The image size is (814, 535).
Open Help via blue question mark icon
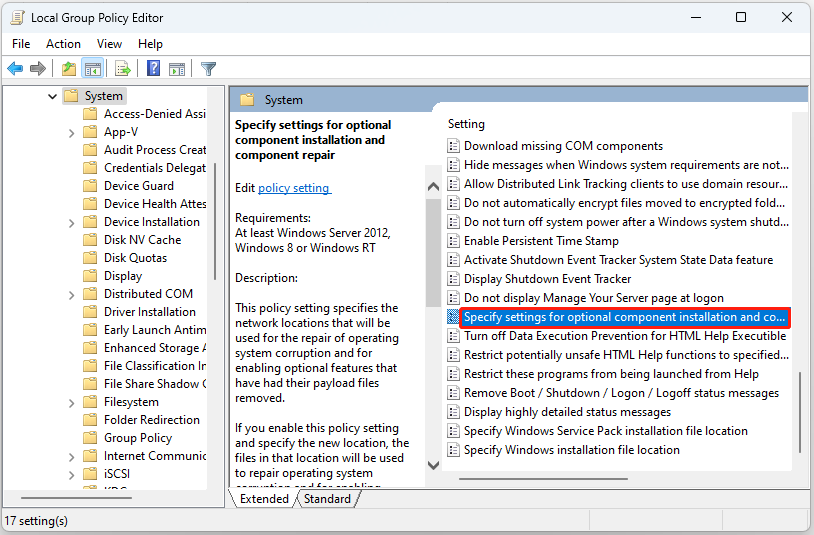[153, 68]
